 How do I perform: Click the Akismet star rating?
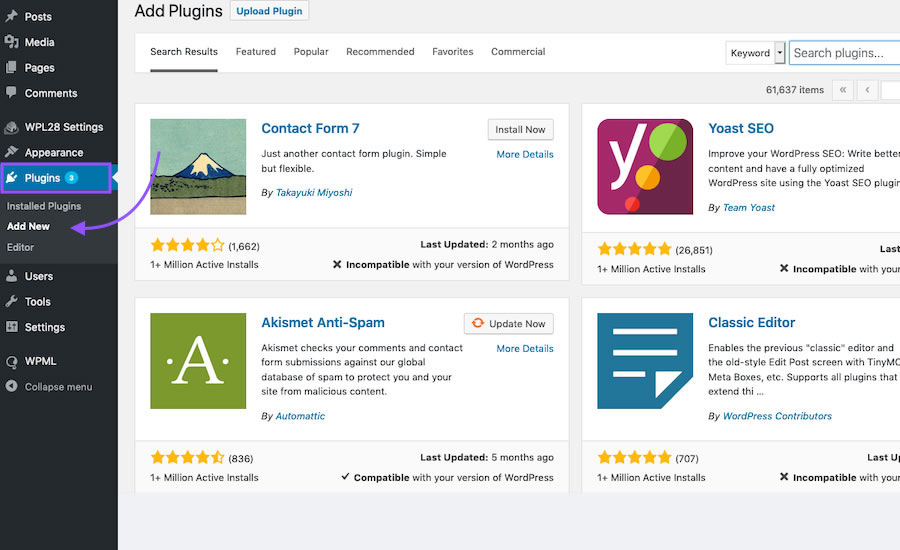[x=188, y=458]
